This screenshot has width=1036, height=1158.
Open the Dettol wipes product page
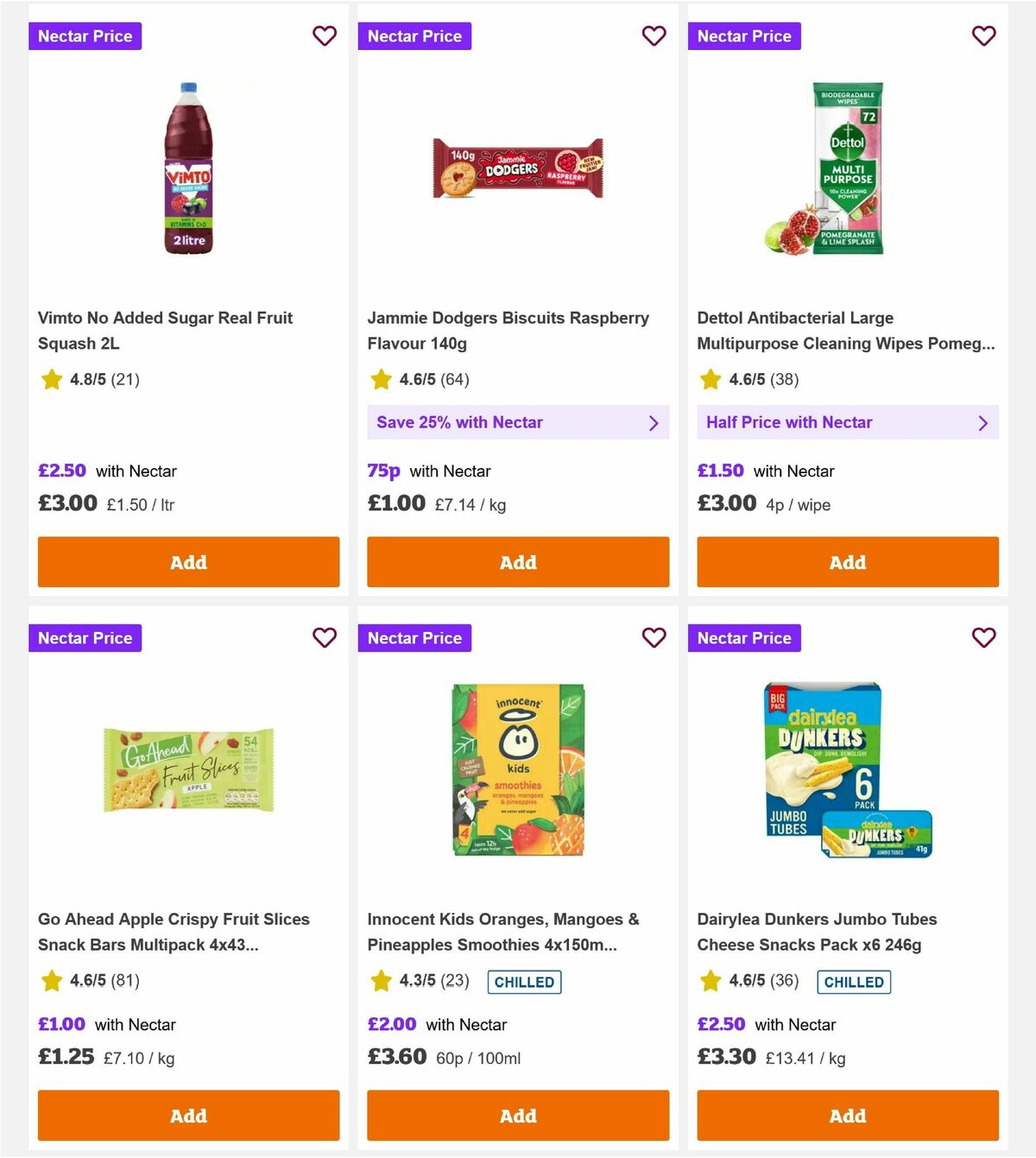click(846, 331)
